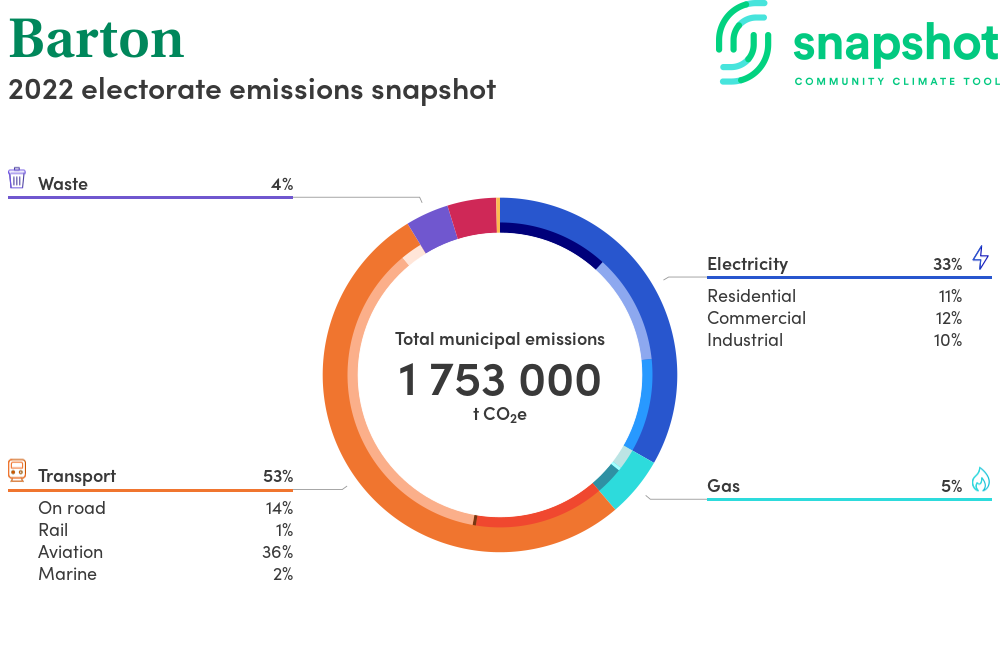Click the Electricity 33% value
1000x670 pixels.
point(948,264)
